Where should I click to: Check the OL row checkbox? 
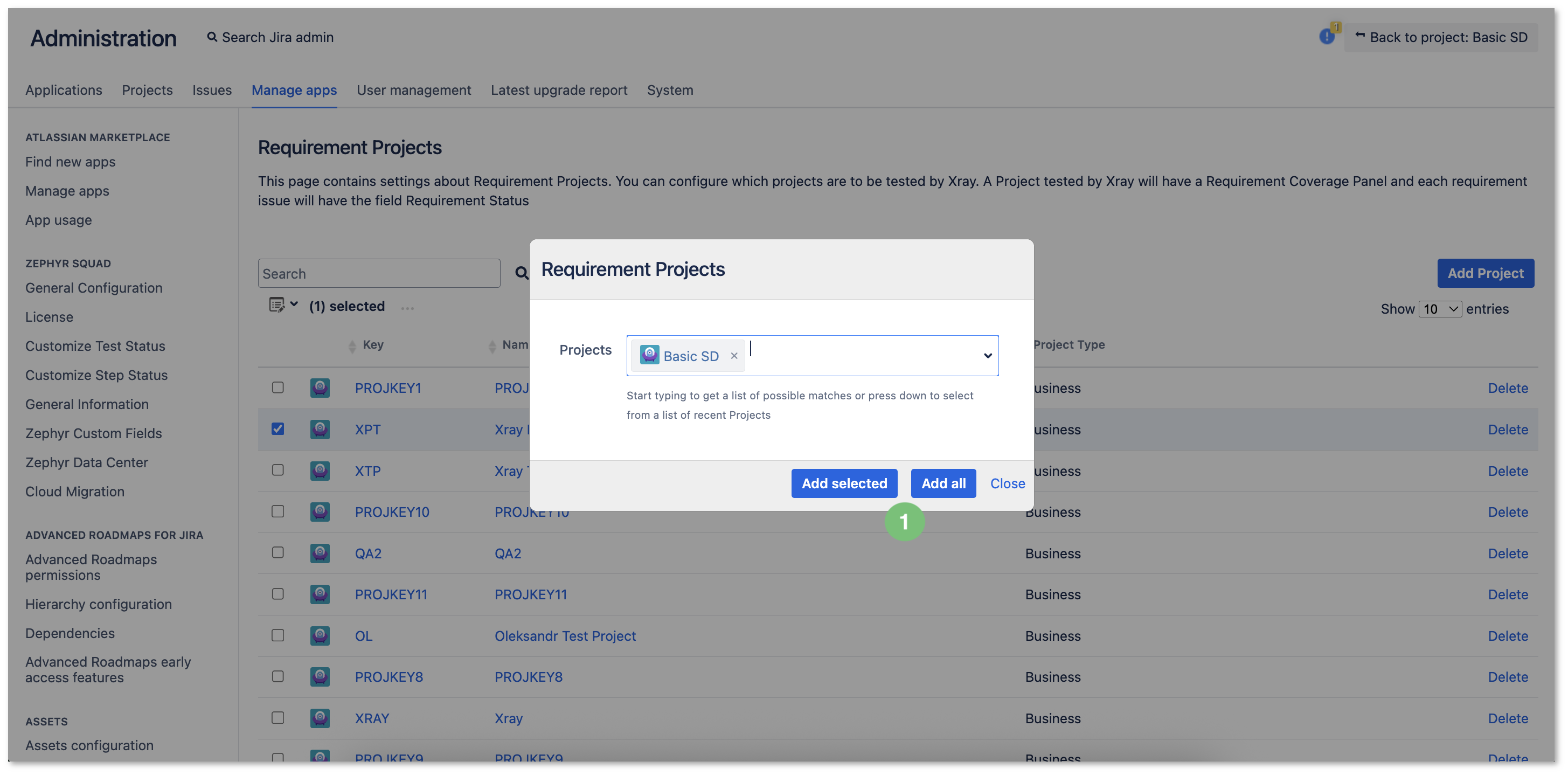[x=277, y=635]
